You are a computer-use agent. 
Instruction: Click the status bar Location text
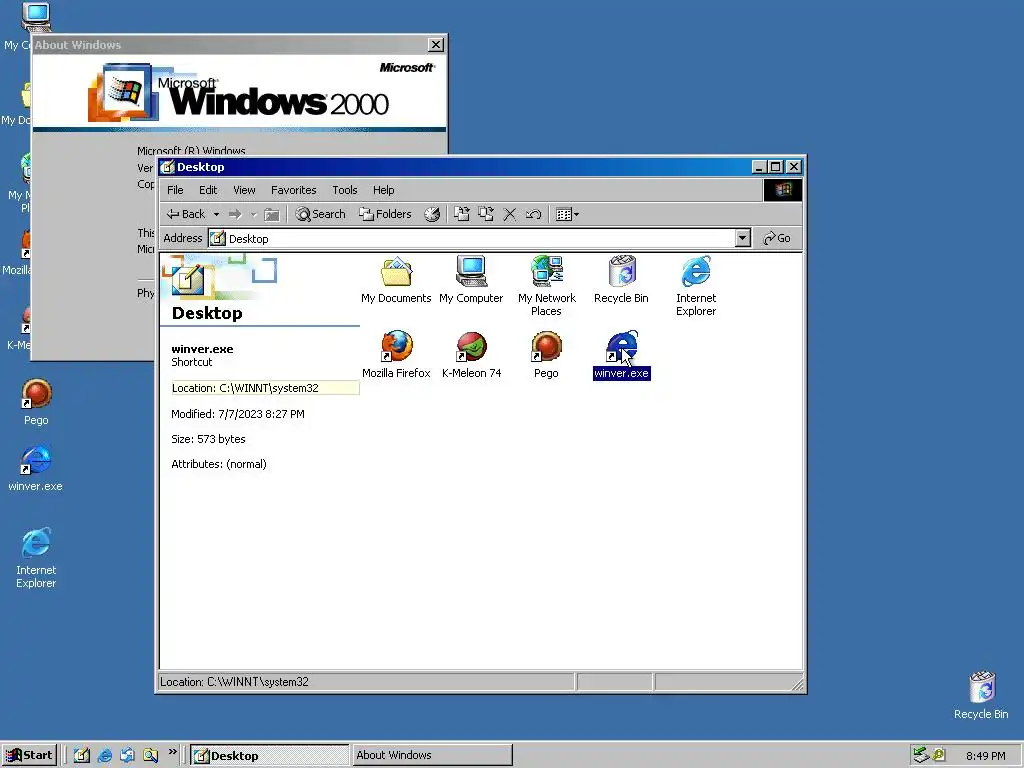(234, 682)
